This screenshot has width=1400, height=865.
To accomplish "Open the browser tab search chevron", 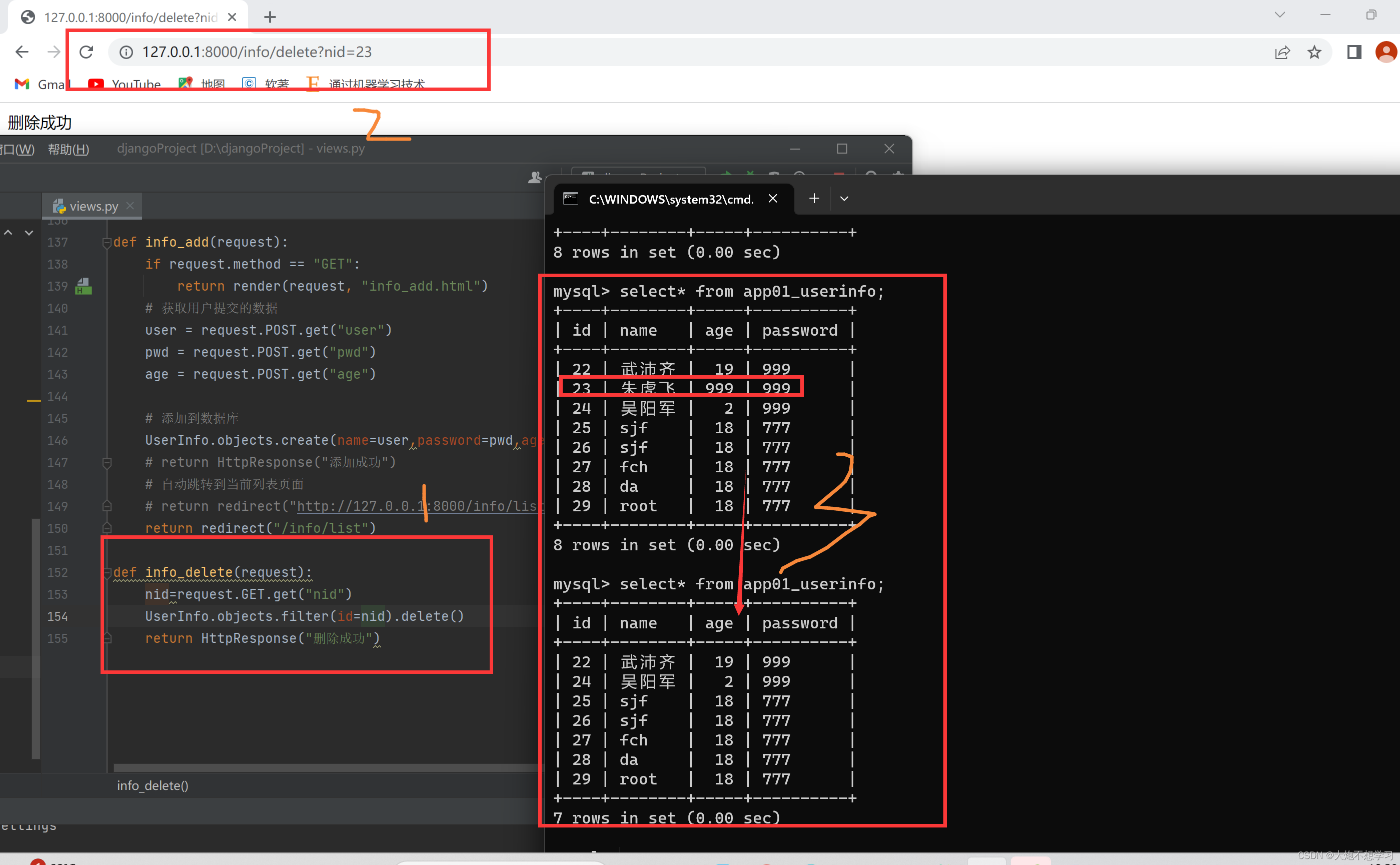I will [1280, 15].
